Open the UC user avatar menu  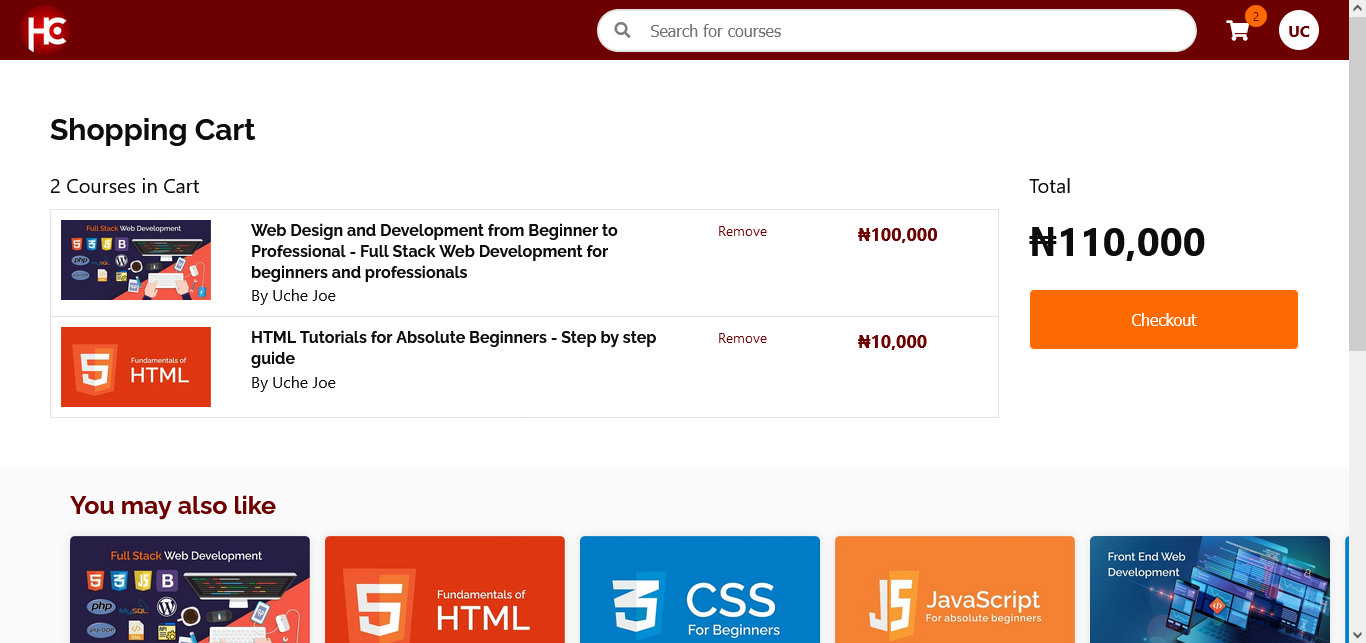coord(1298,31)
